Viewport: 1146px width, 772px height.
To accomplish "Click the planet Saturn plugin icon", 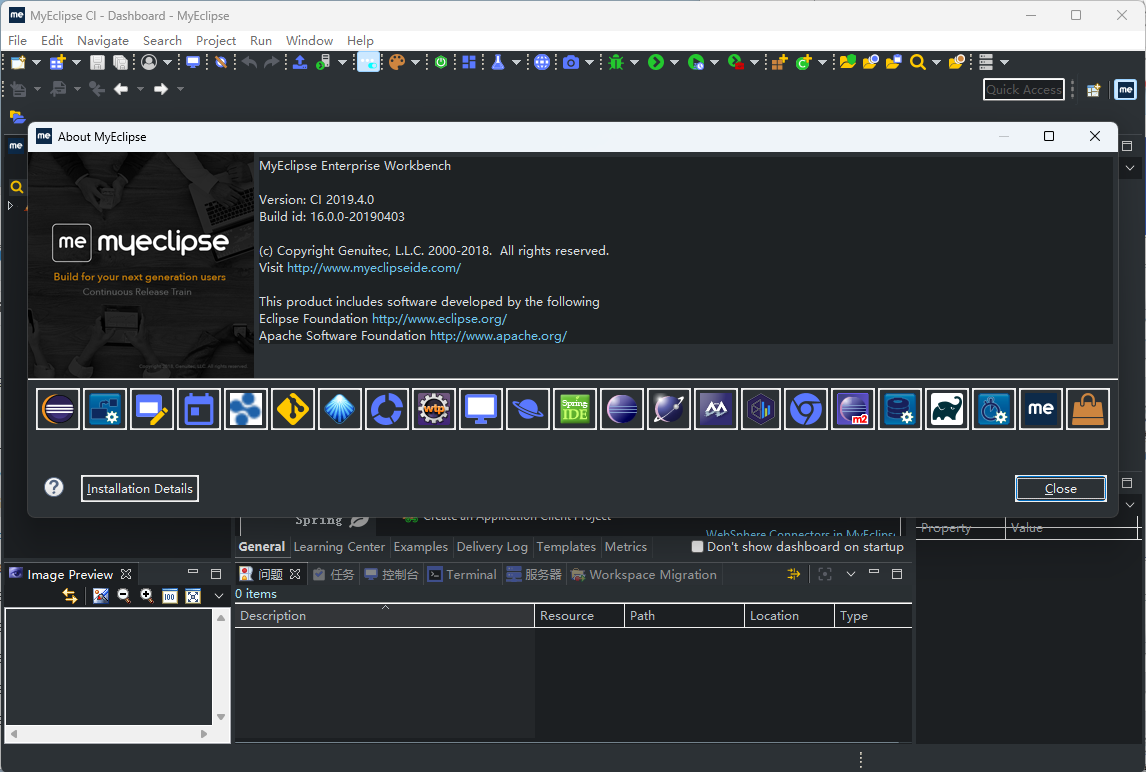I will 528,409.
